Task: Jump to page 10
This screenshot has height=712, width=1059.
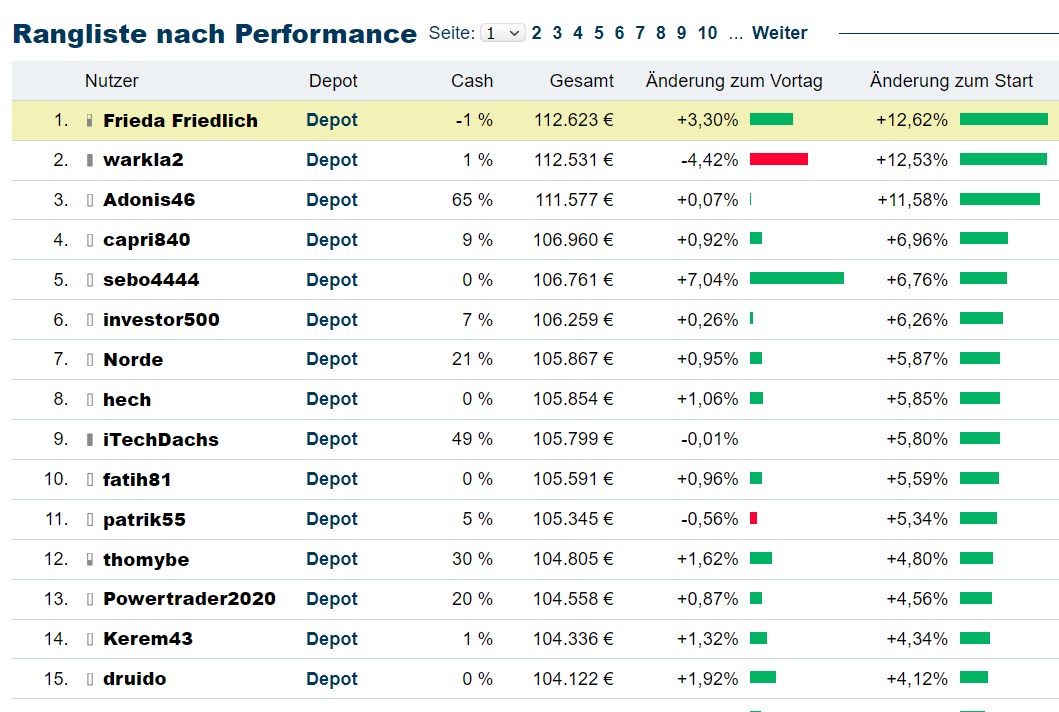Action: point(707,32)
